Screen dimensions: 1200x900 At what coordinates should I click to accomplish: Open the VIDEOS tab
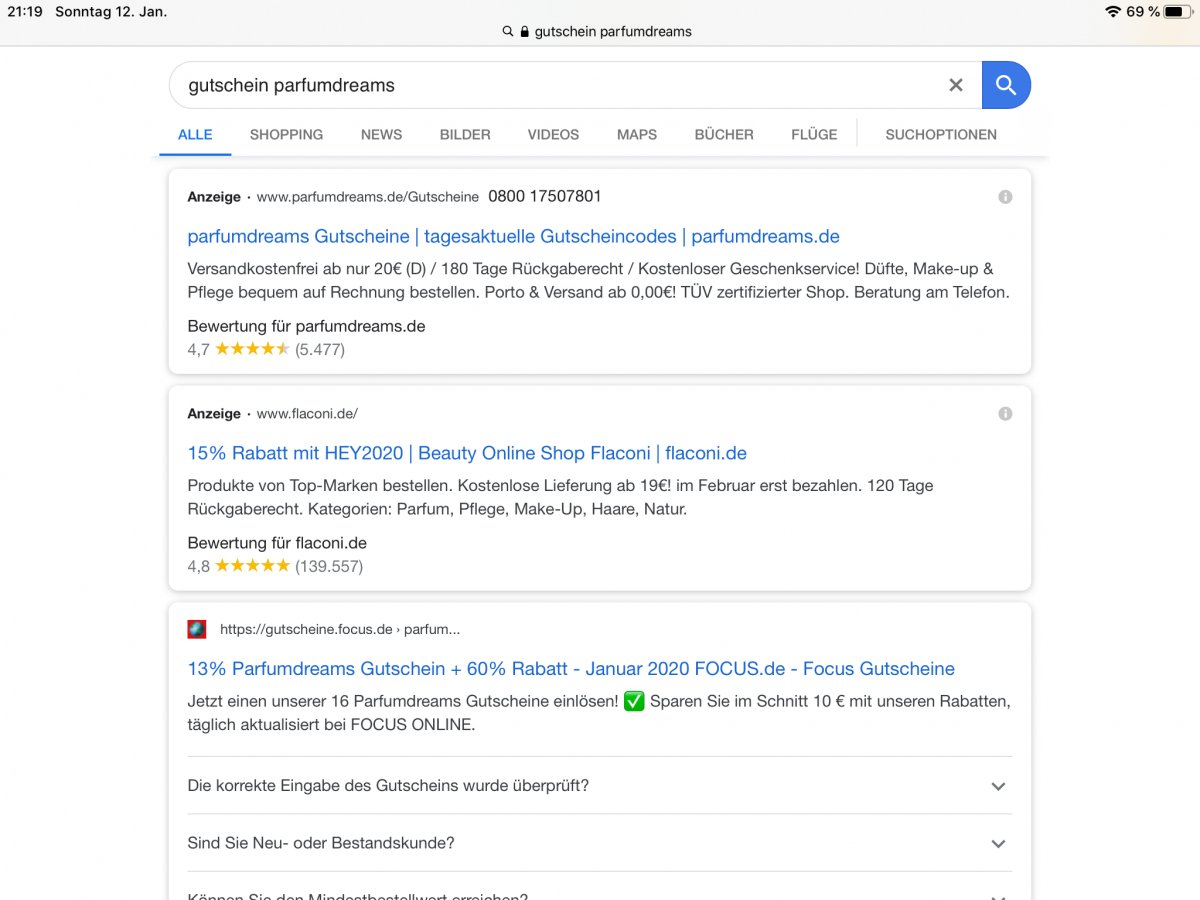pyautogui.click(x=553, y=135)
